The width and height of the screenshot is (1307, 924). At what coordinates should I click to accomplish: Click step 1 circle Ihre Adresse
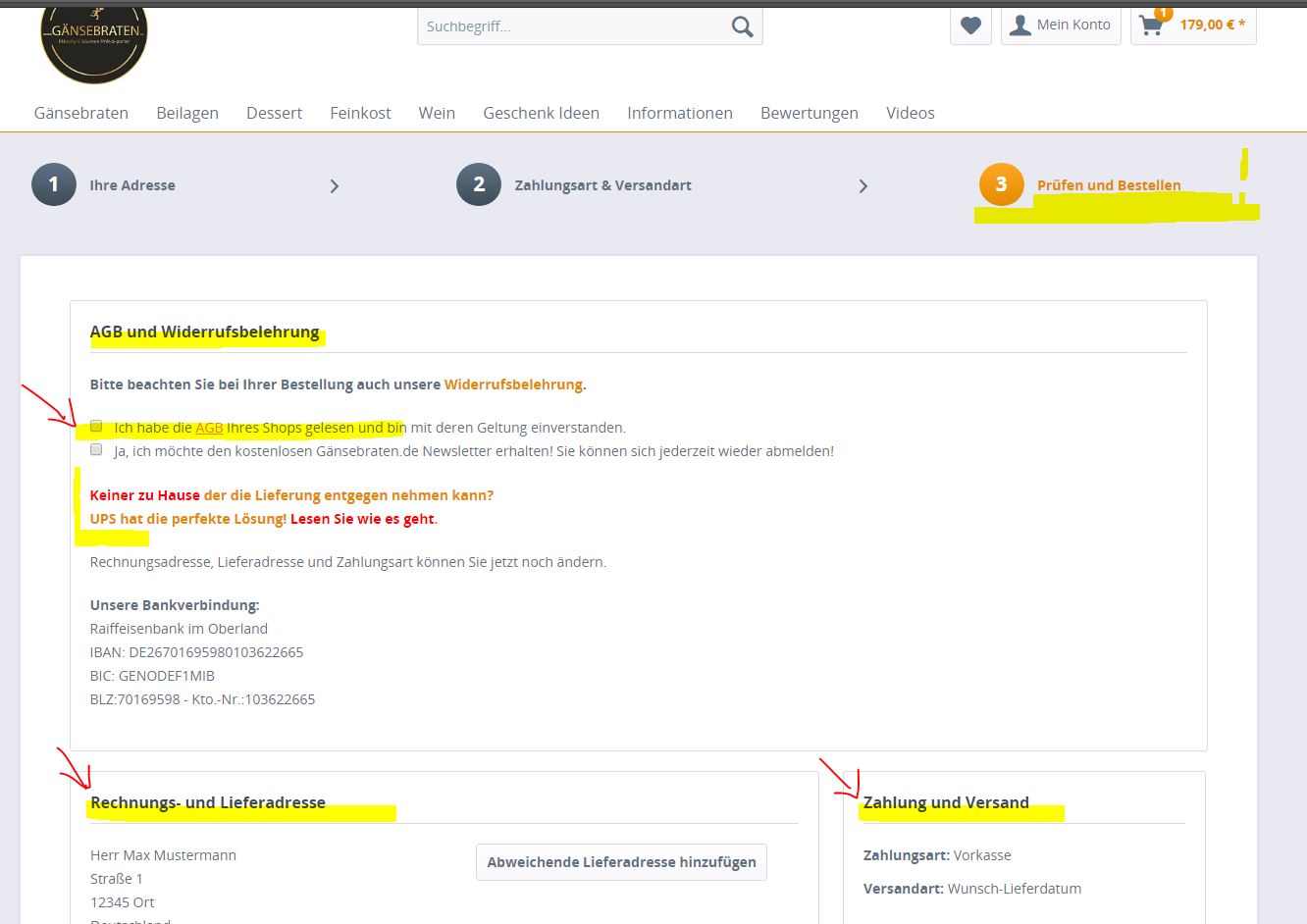coord(54,184)
